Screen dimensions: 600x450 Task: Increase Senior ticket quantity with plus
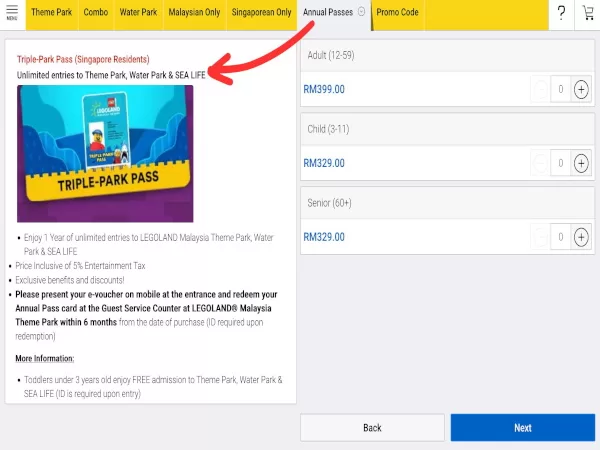coord(581,237)
